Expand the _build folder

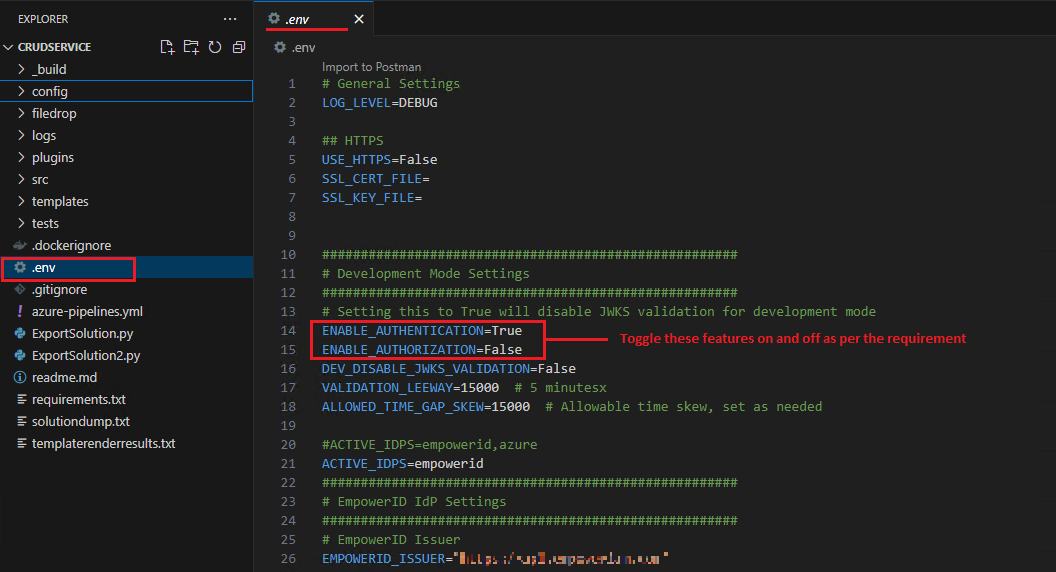coord(21,69)
